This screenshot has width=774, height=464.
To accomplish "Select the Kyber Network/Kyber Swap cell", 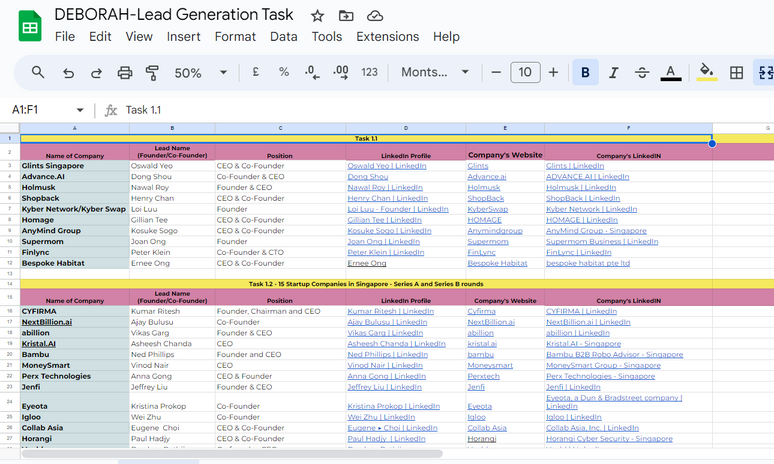I will [x=75, y=209].
